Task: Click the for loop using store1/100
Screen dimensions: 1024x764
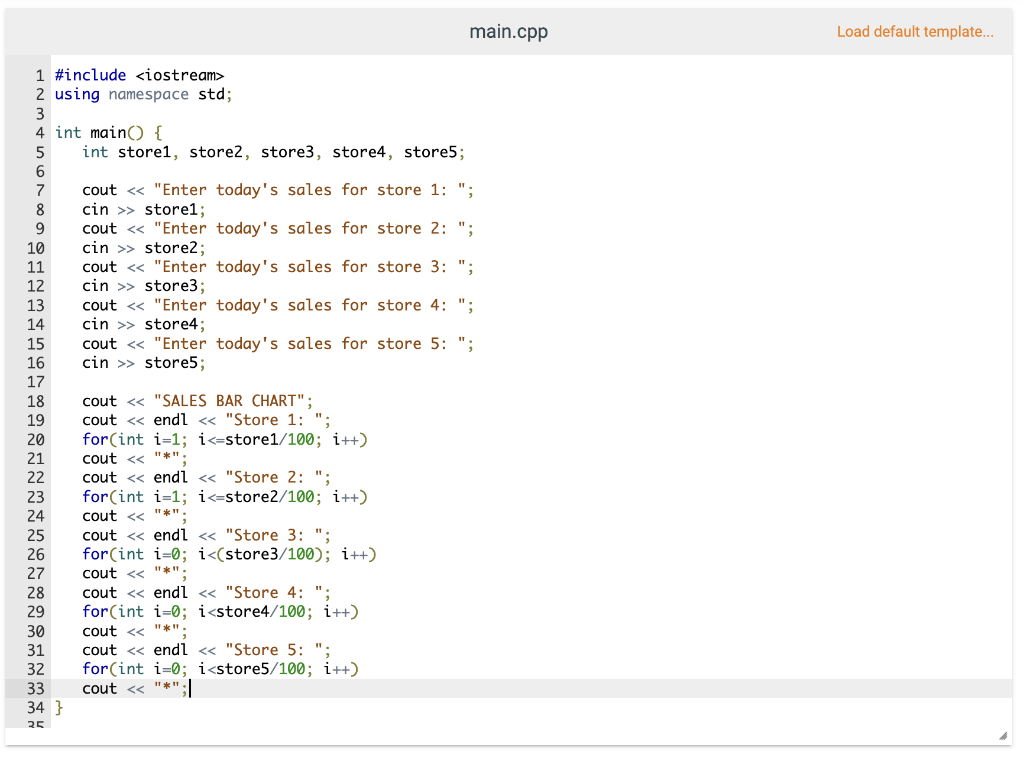Action: 225,439
